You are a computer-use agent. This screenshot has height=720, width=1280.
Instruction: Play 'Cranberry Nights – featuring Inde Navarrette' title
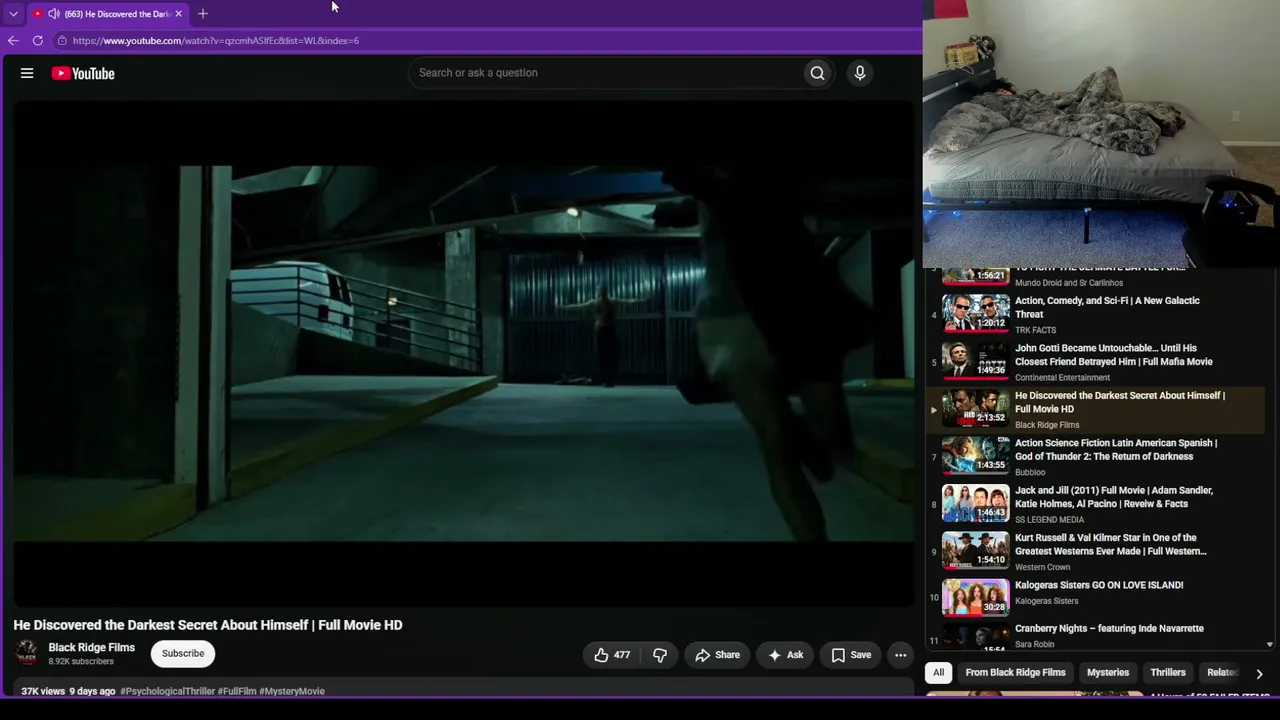click(x=1109, y=628)
